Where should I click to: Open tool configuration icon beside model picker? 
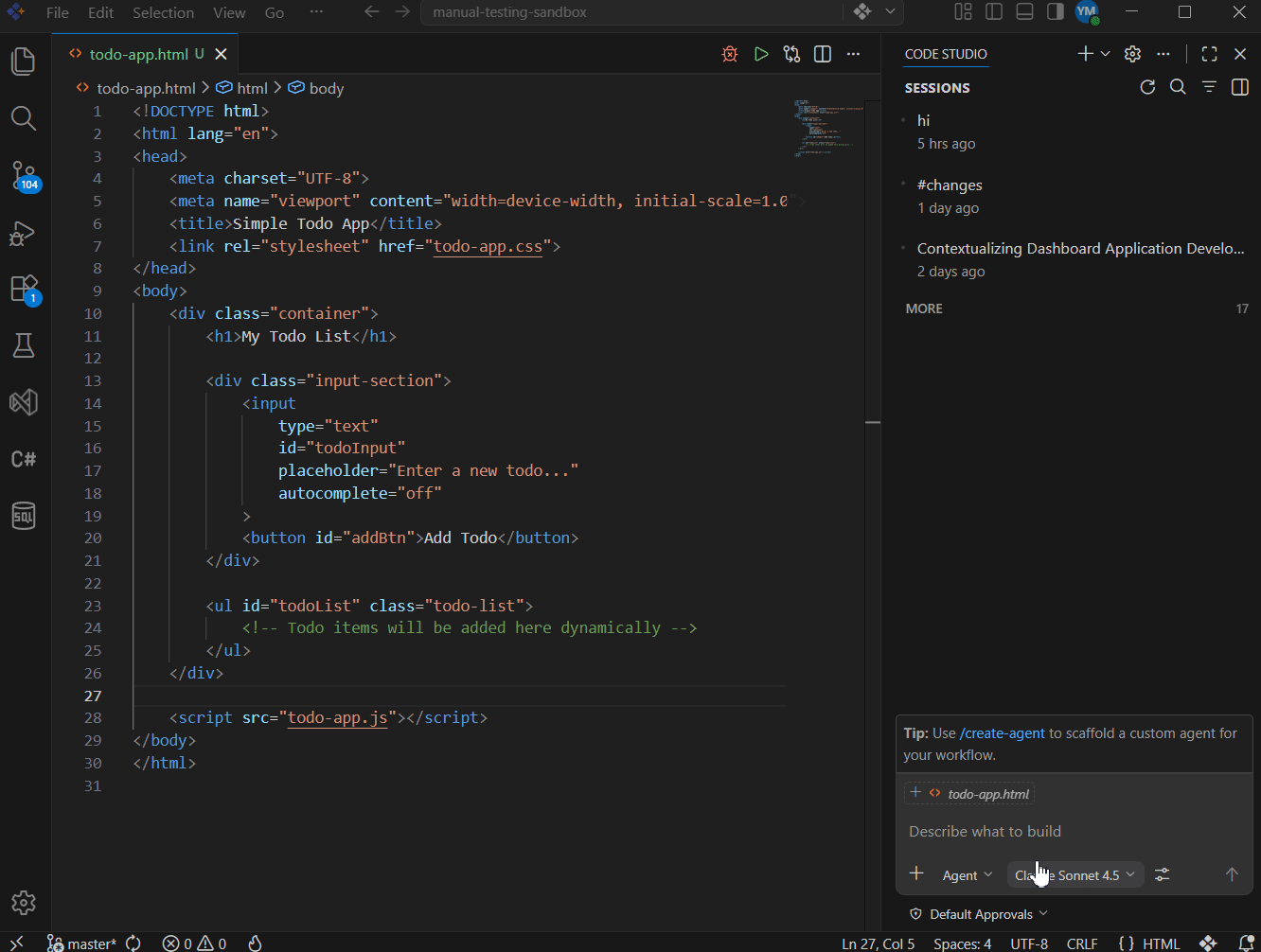tap(1163, 874)
